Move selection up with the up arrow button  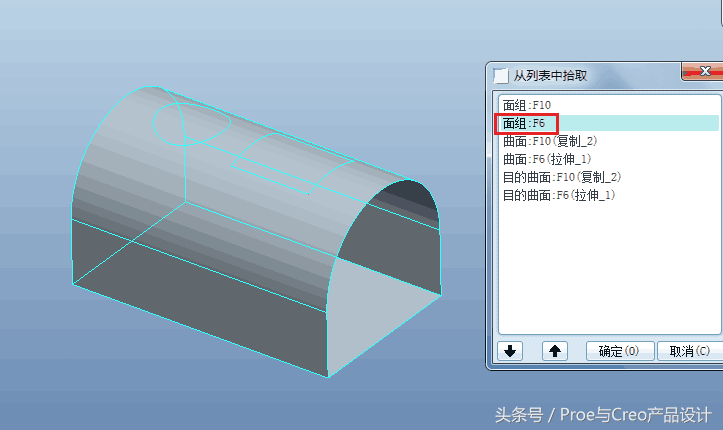click(555, 351)
